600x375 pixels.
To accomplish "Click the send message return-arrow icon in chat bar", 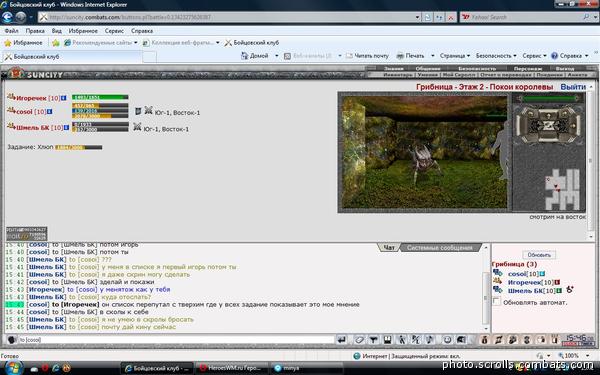I will (342, 340).
